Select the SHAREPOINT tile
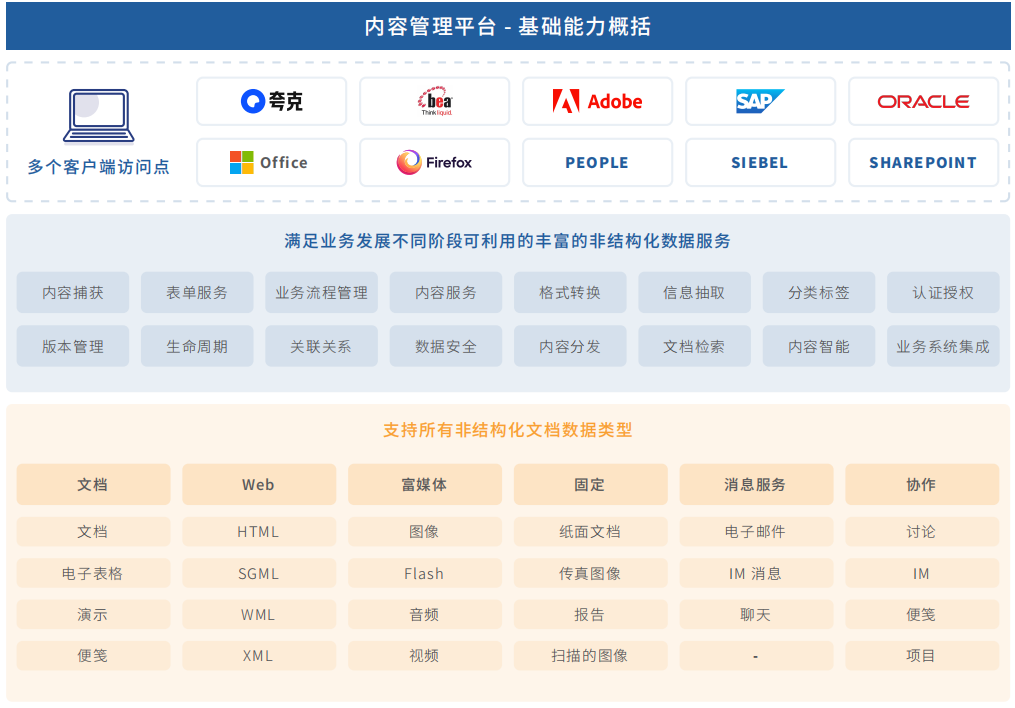Image resolution: width=1015 pixels, height=708 pixels. [x=923, y=162]
